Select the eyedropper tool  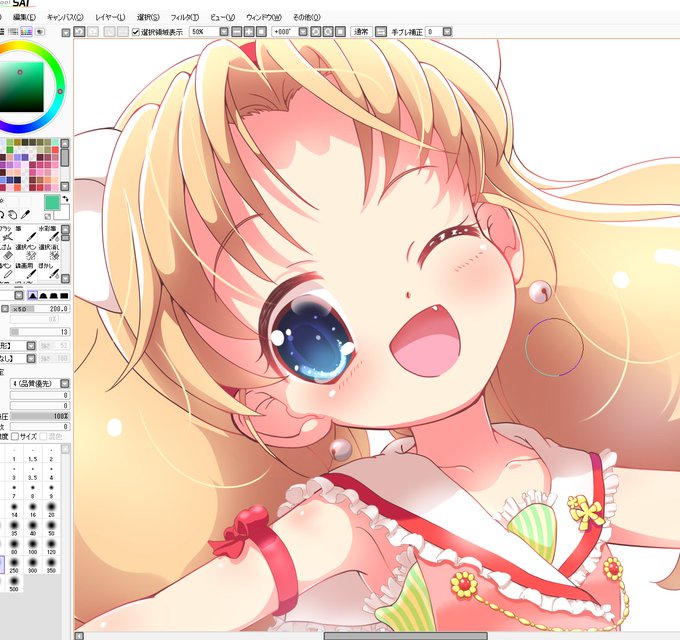(25, 215)
